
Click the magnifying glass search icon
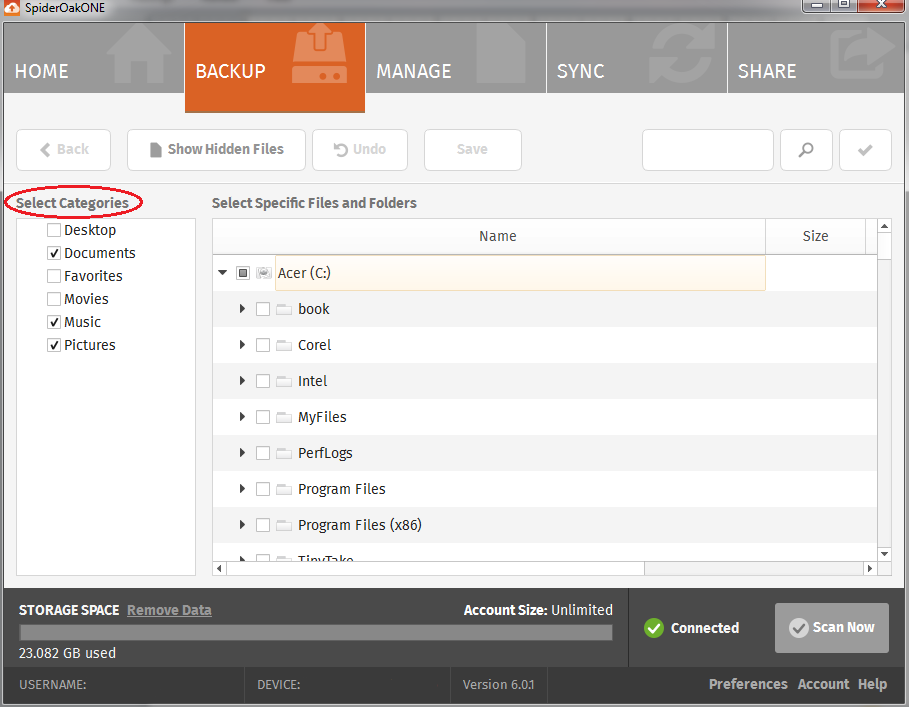click(x=806, y=150)
